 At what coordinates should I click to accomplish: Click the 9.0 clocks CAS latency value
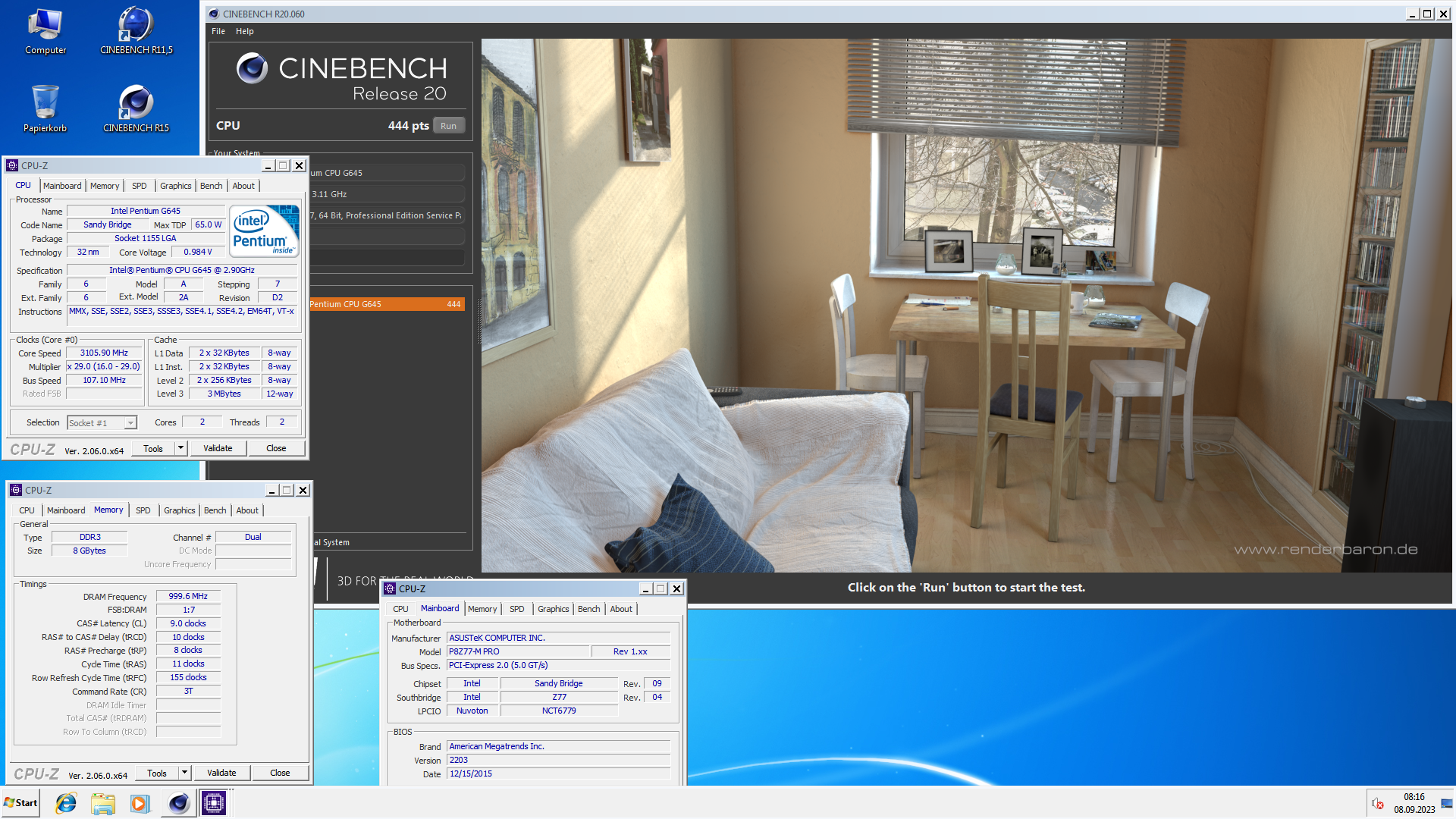coord(188,623)
